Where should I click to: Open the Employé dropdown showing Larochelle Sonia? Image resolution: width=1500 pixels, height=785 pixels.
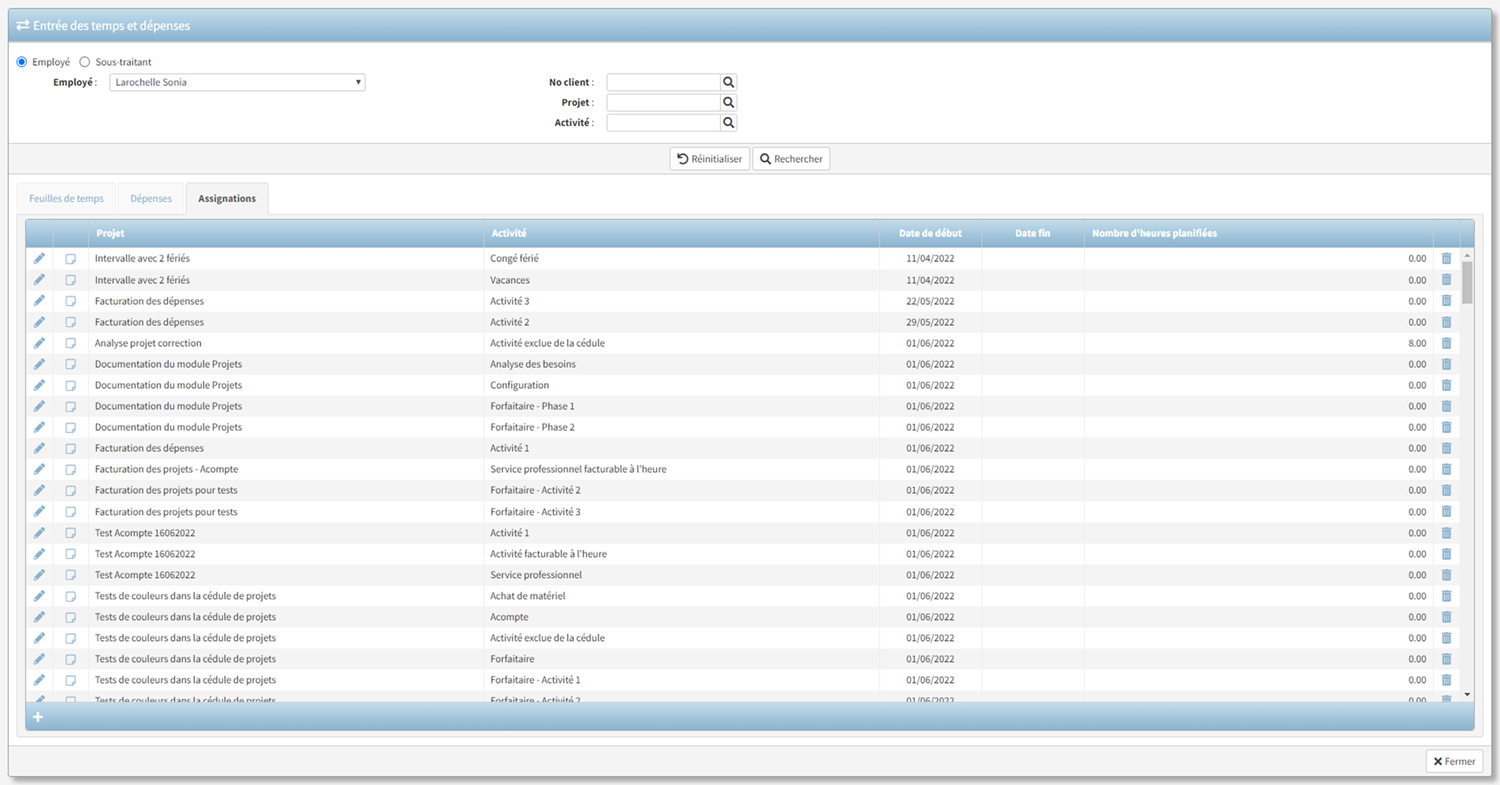(237, 83)
